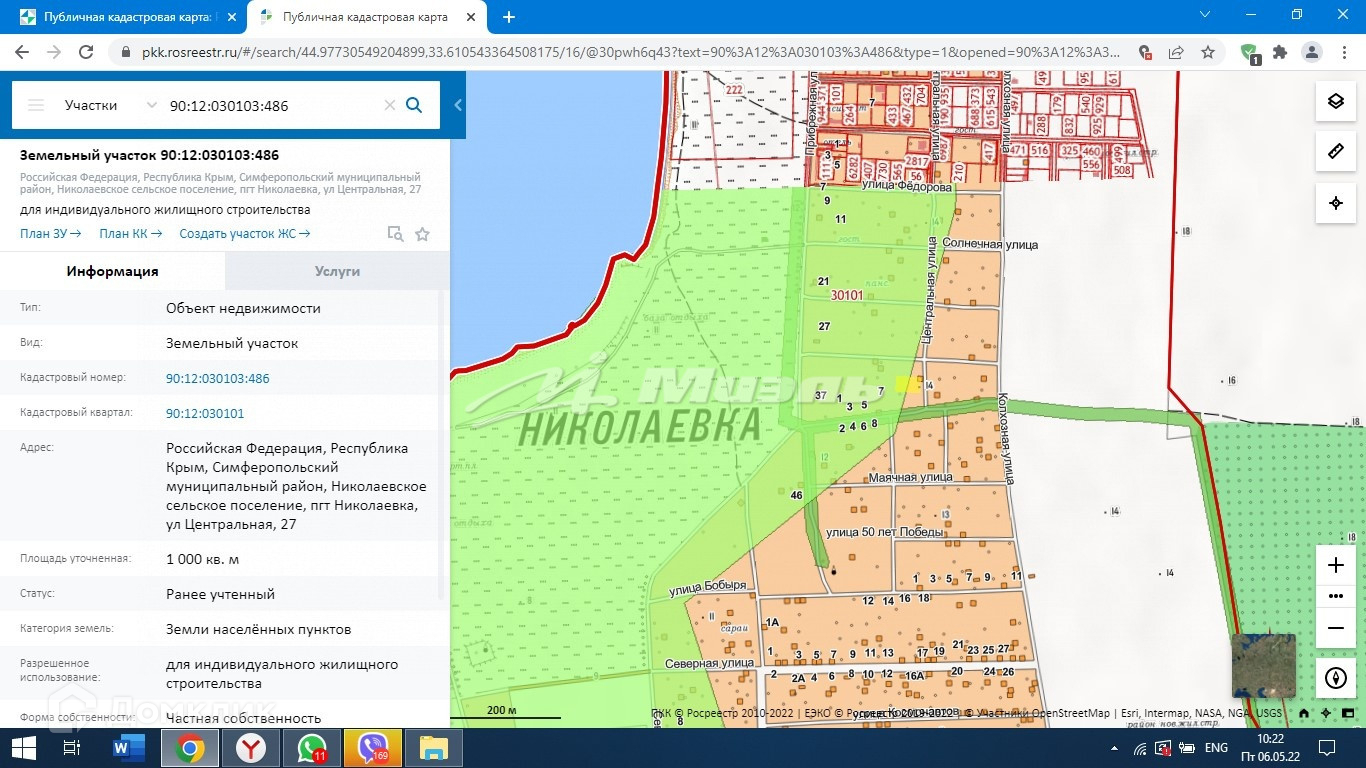Open the План ЗУ link
Image resolution: width=1366 pixels, height=768 pixels.
coord(50,234)
